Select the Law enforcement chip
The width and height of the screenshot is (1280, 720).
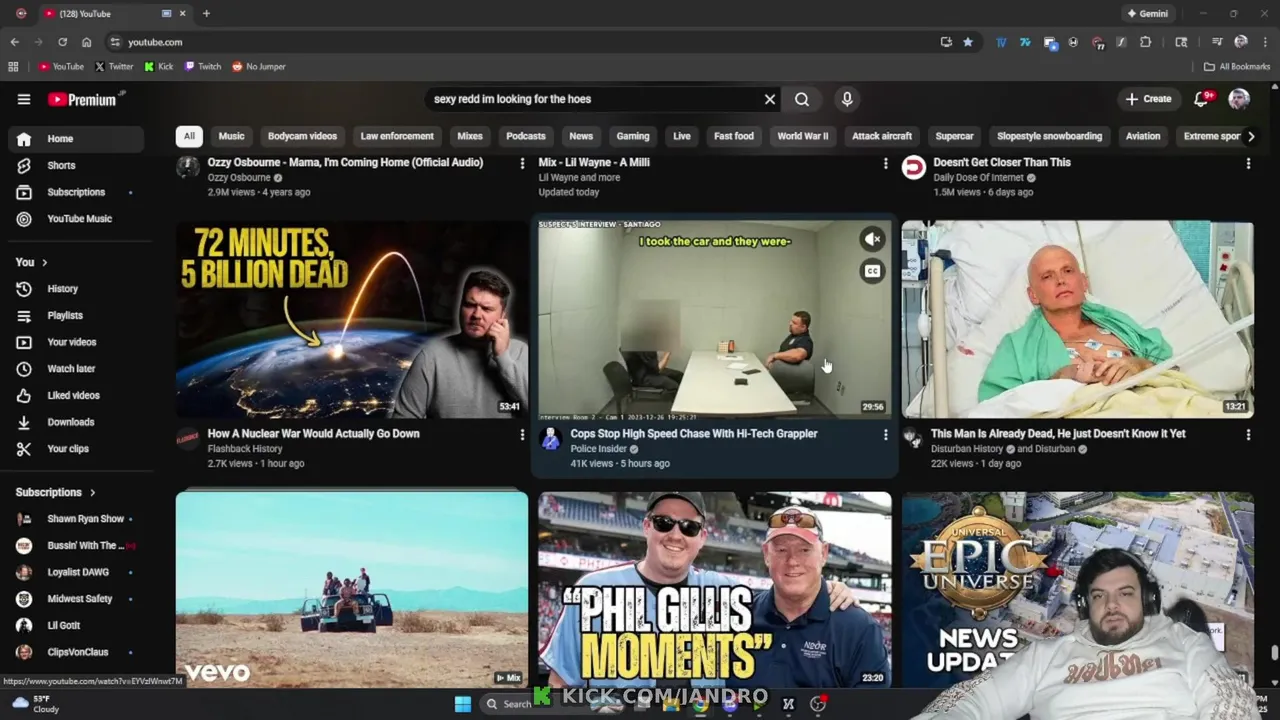[x=397, y=136]
